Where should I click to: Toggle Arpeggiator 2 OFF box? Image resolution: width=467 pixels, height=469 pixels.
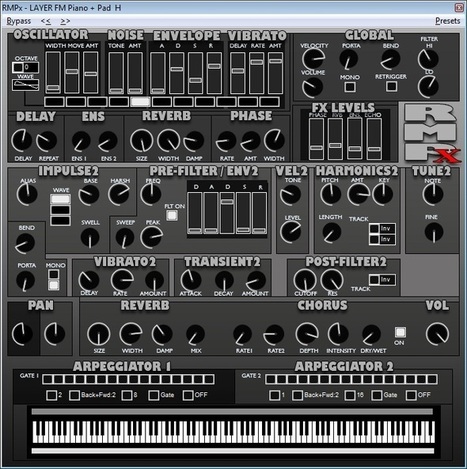pyautogui.click(x=411, y=395)
